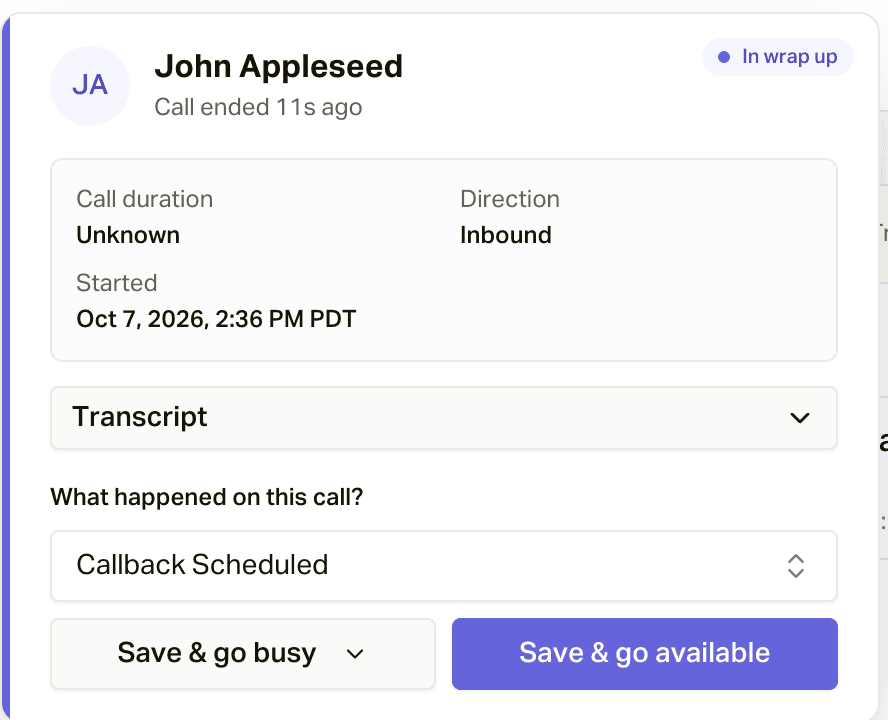Click the Inbound direction value
888x720 pixels.
tap(506, 235)
